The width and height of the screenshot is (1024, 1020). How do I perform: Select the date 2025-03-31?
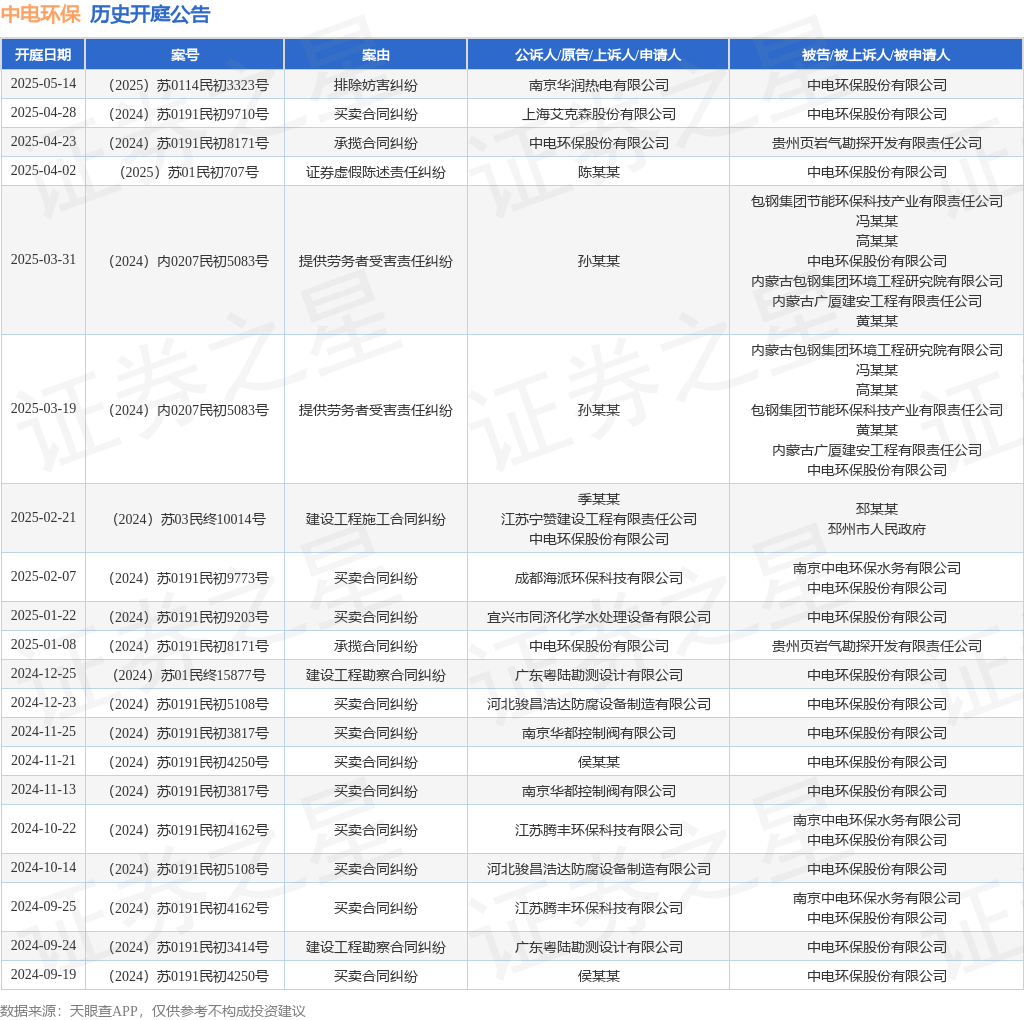43,260
